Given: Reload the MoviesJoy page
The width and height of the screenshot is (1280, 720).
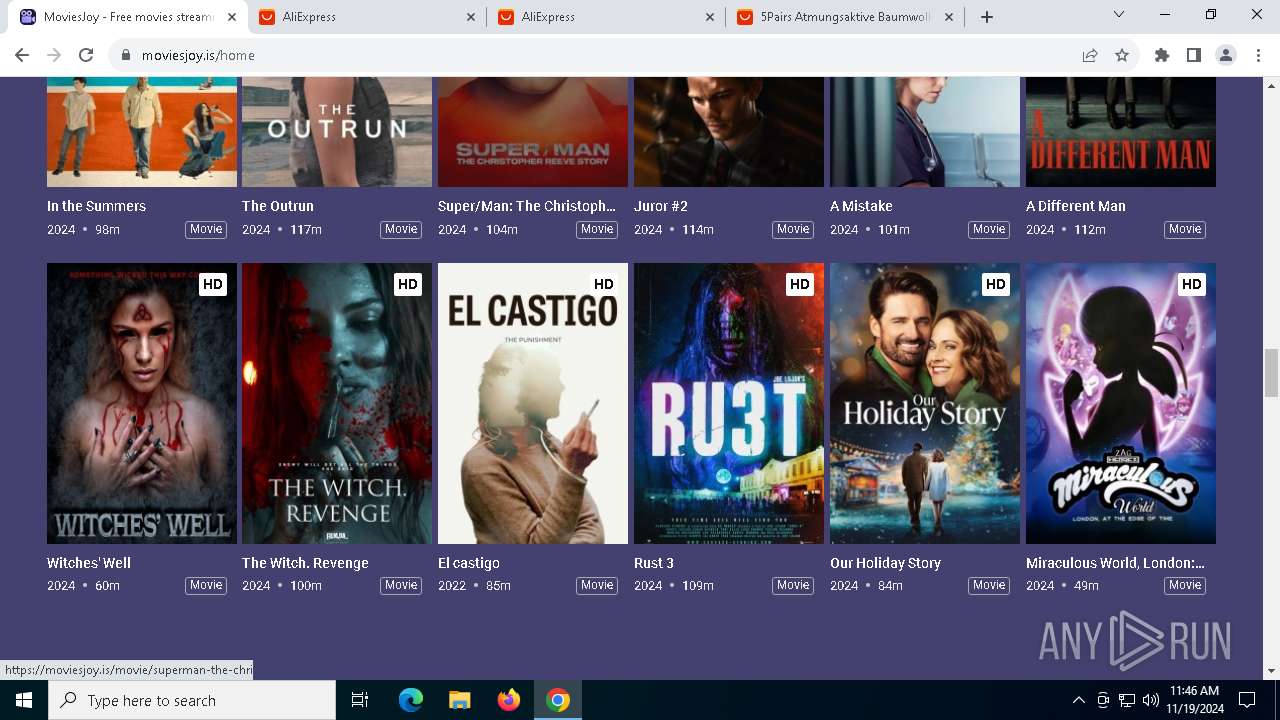Looking at the screenshot, I should tap(86, 55).
